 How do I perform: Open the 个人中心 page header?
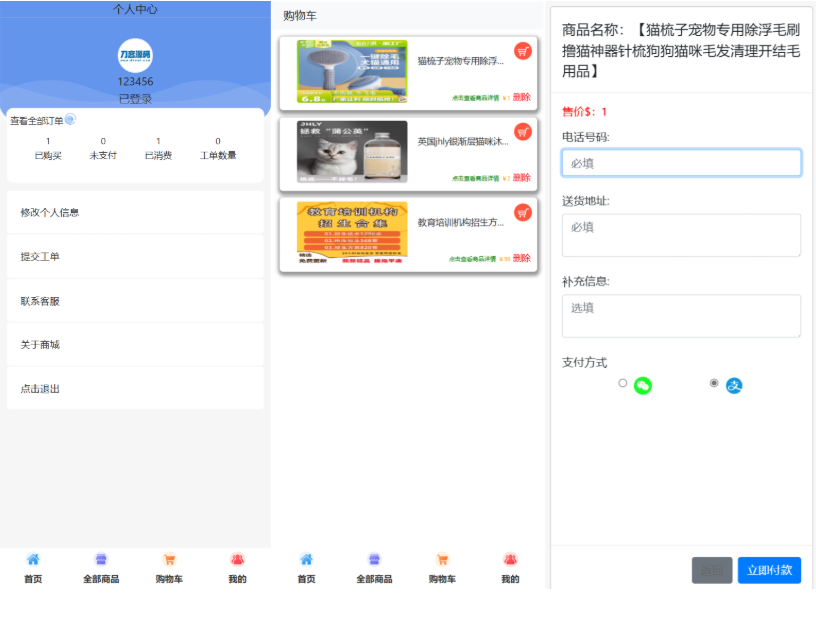click(x=135, y=9)
